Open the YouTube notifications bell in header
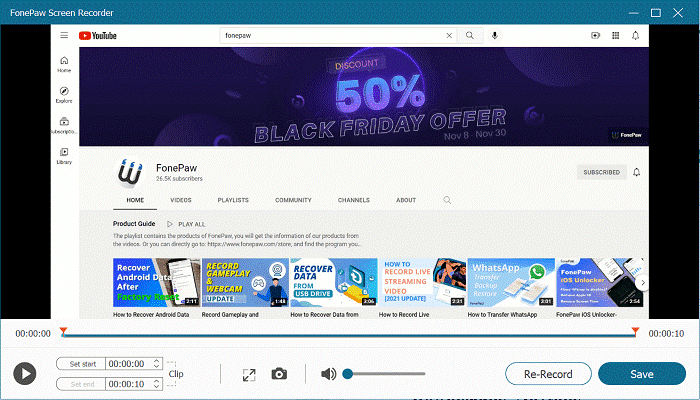Image resolution: width=700 pixels, height=400 pixels. tap(636, 35)
